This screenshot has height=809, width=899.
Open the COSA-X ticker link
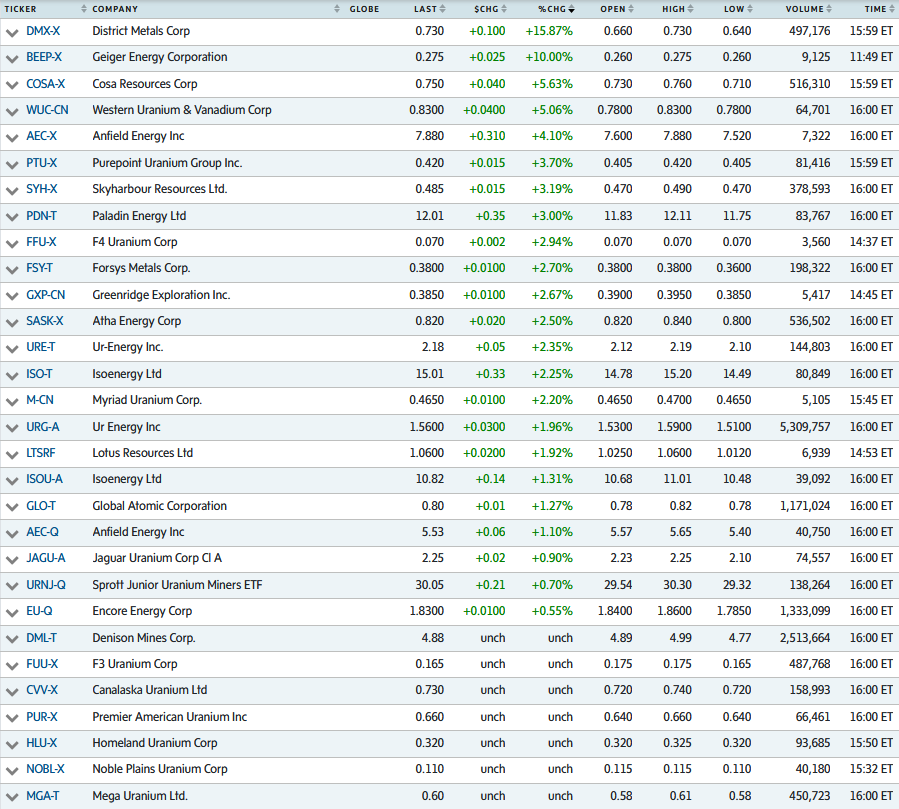(46, 84)
